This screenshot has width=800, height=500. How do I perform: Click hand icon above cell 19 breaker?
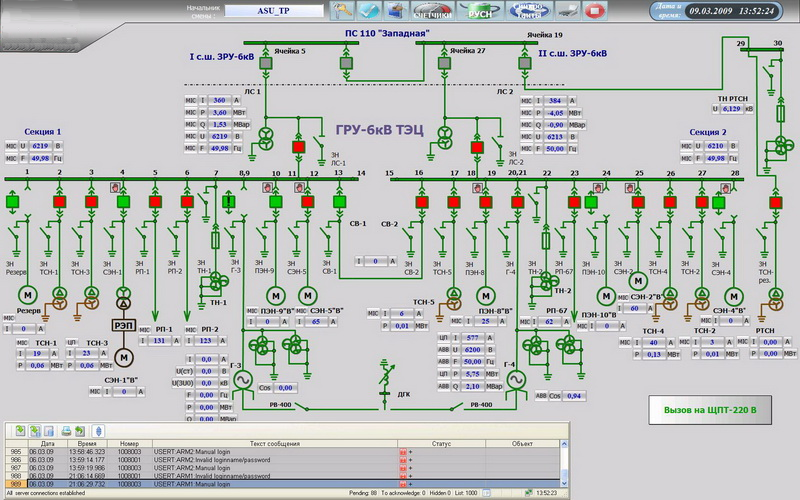click(x=477, y=188)
